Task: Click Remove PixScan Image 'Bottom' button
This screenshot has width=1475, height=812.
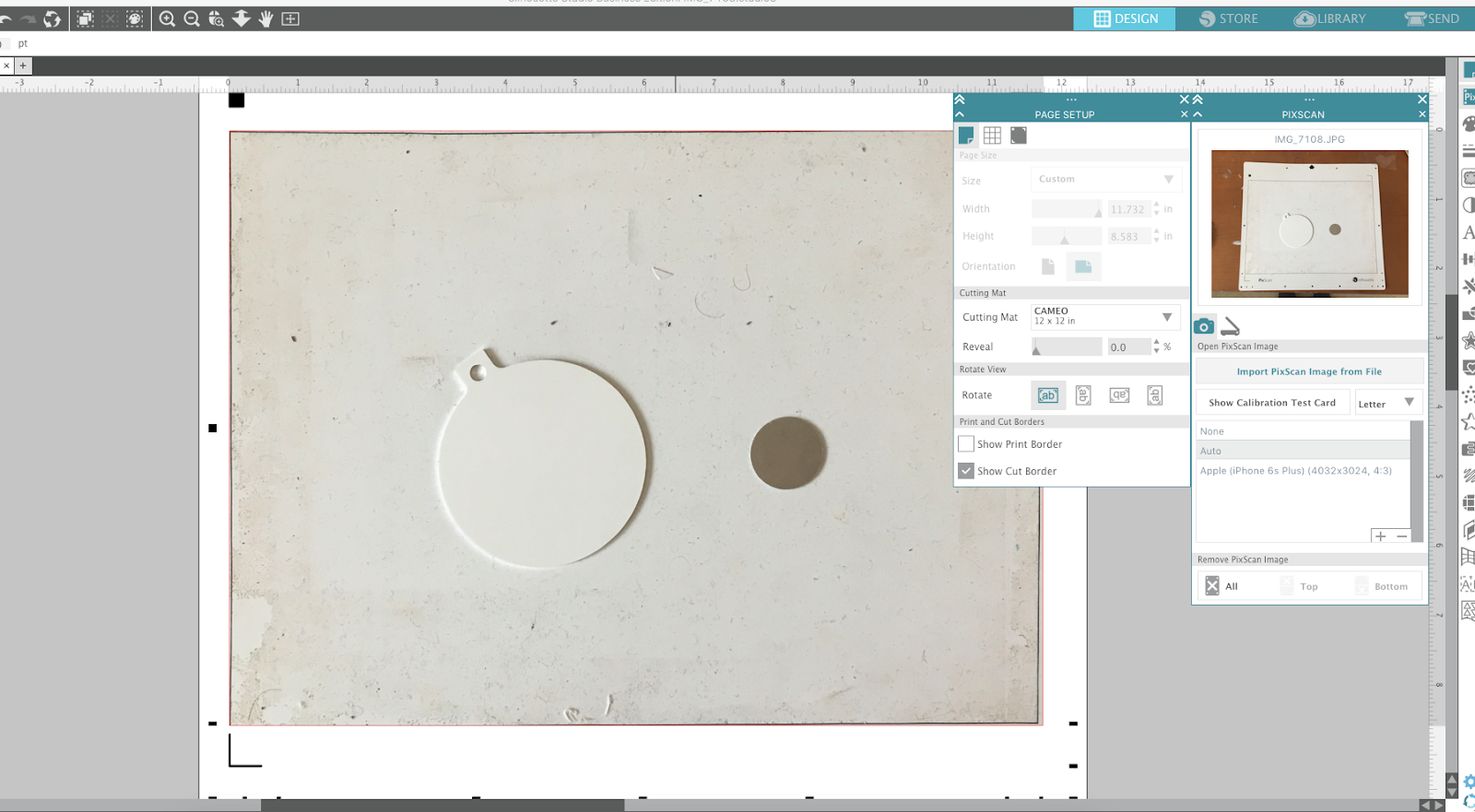Action: pyautogui.click(x=1382, y=586)
